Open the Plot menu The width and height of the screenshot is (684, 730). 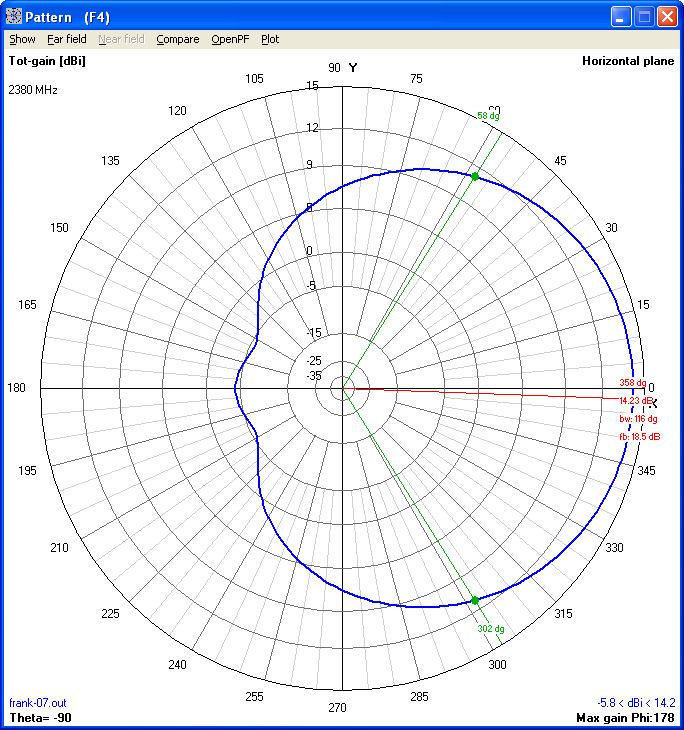point(270,40)
